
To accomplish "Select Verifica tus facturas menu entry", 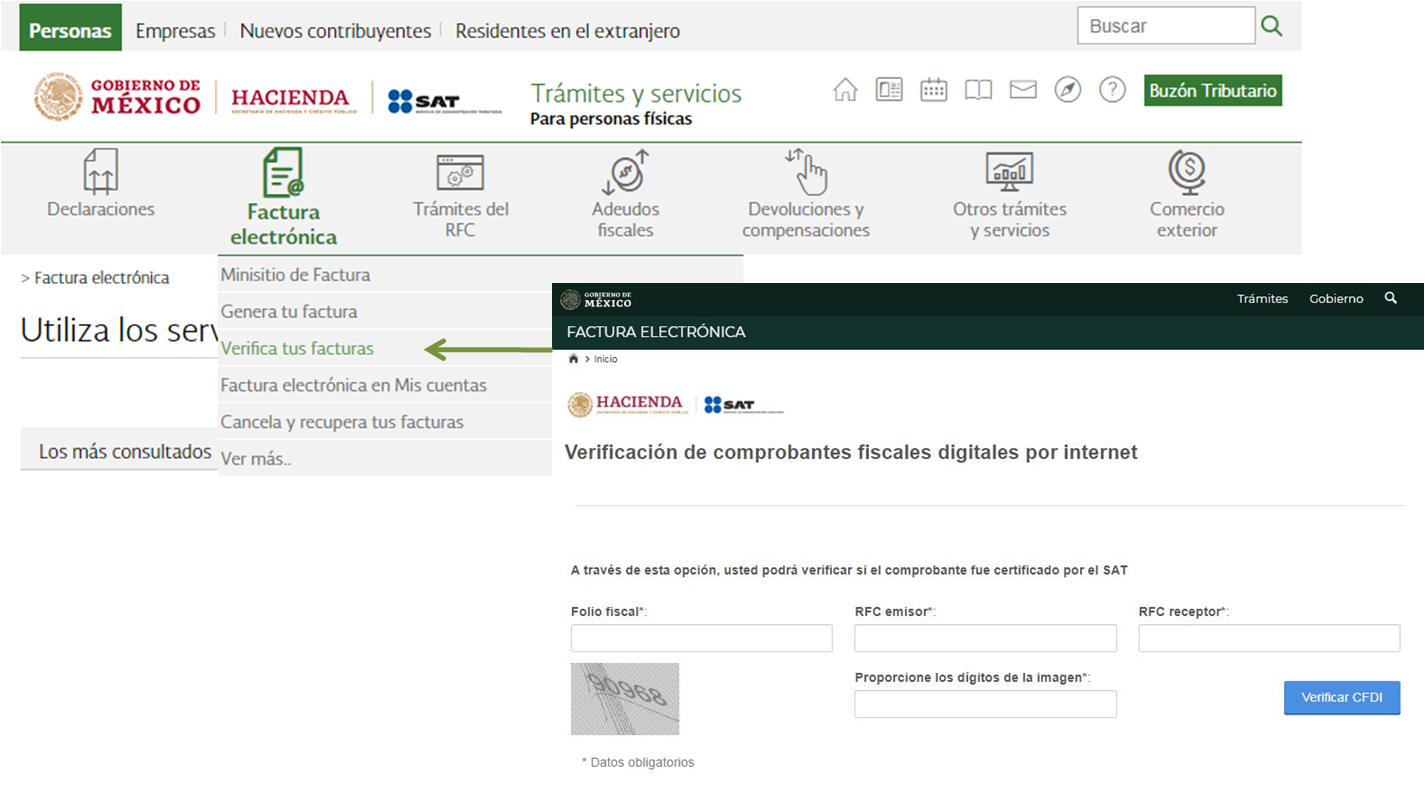I will tap(297, 349).
